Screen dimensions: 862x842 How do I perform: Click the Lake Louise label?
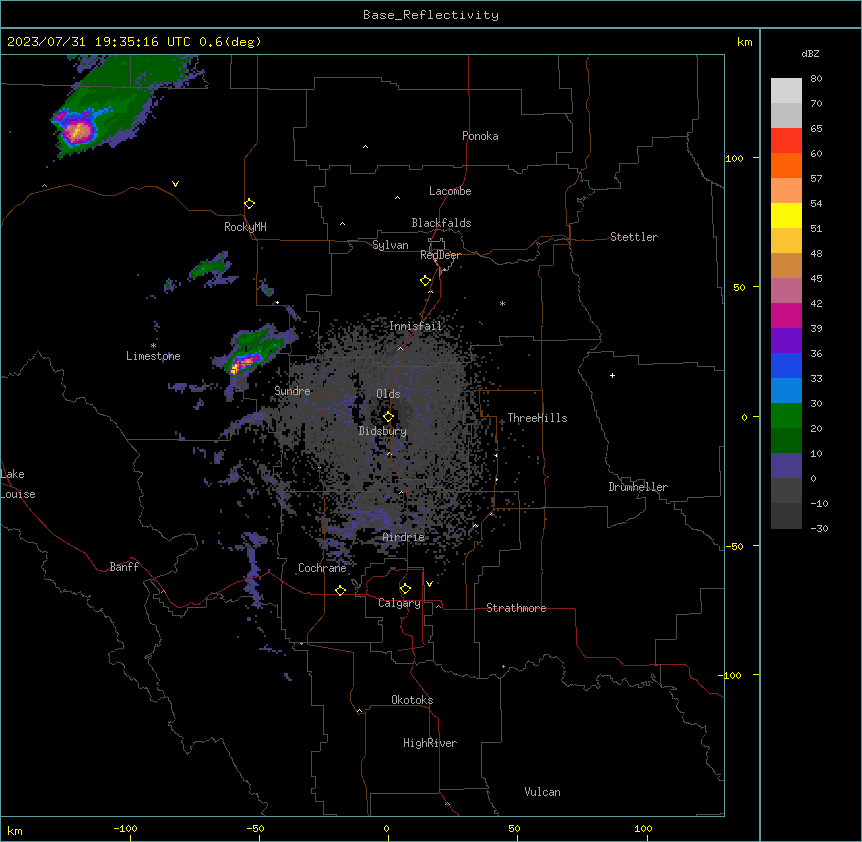click(x=18, y=484)
